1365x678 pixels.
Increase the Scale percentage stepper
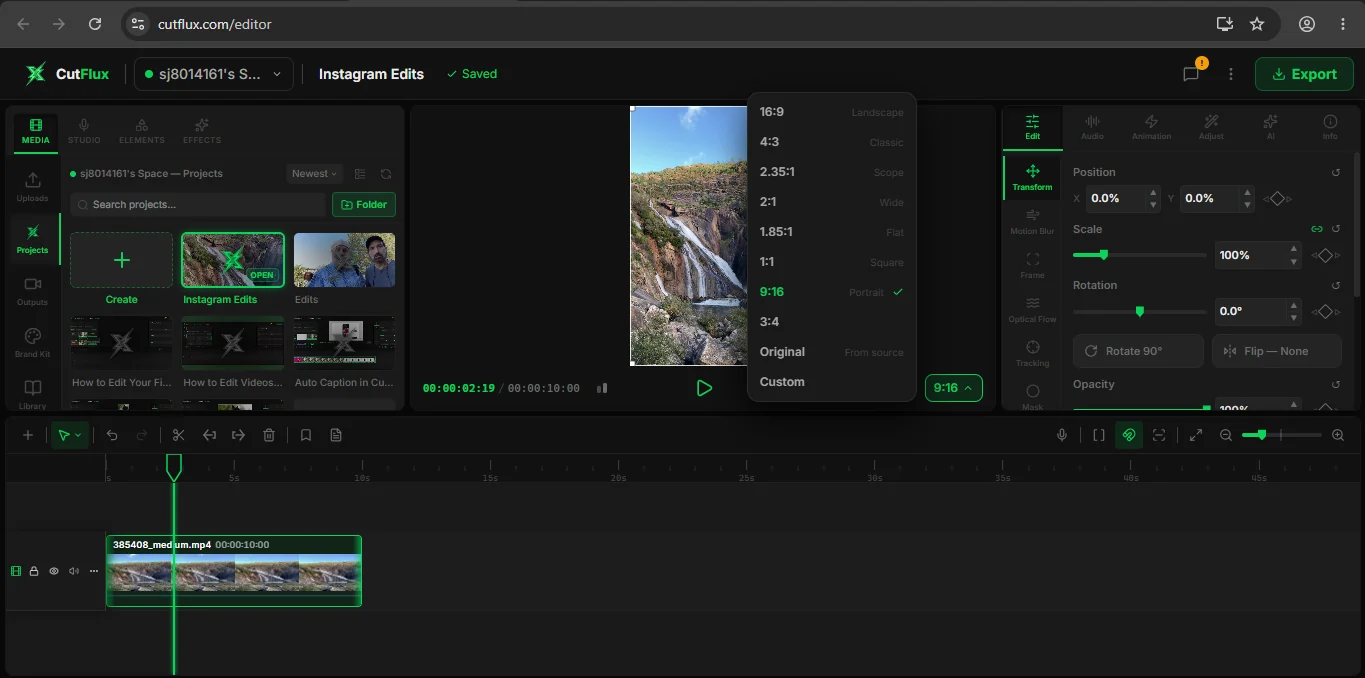pos(1294,249)
